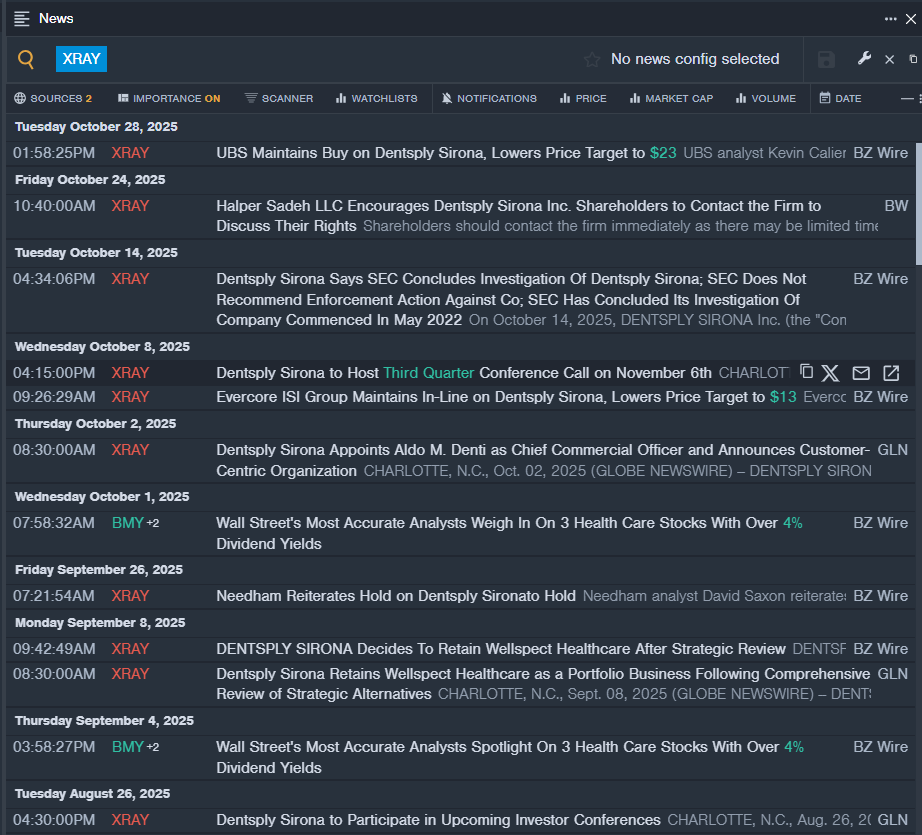
Task: Open UBS Maintains Buy on Dentsply Sirona headline
Action: [430, 153]
